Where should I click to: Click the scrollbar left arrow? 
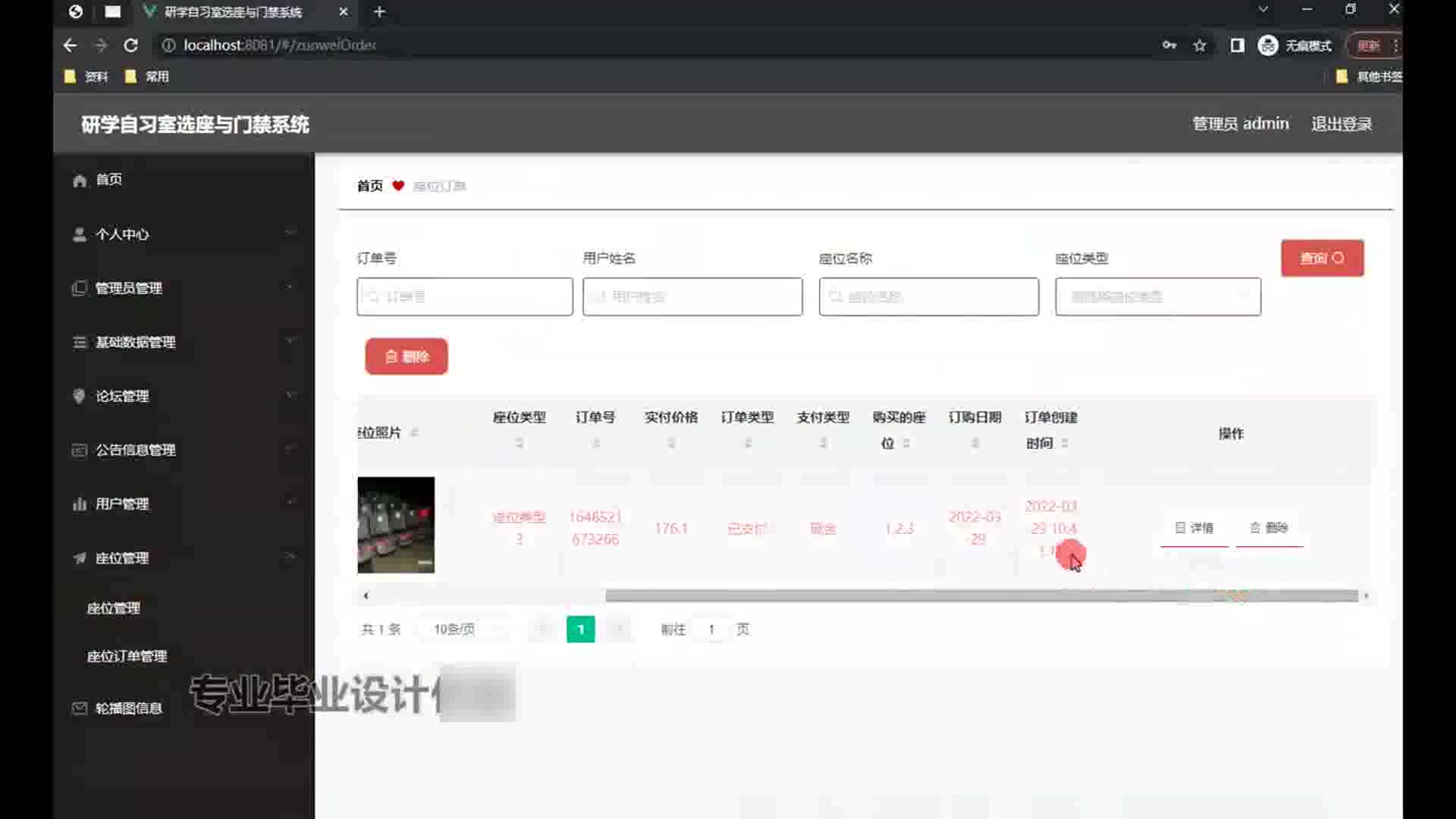click(366, 596)
